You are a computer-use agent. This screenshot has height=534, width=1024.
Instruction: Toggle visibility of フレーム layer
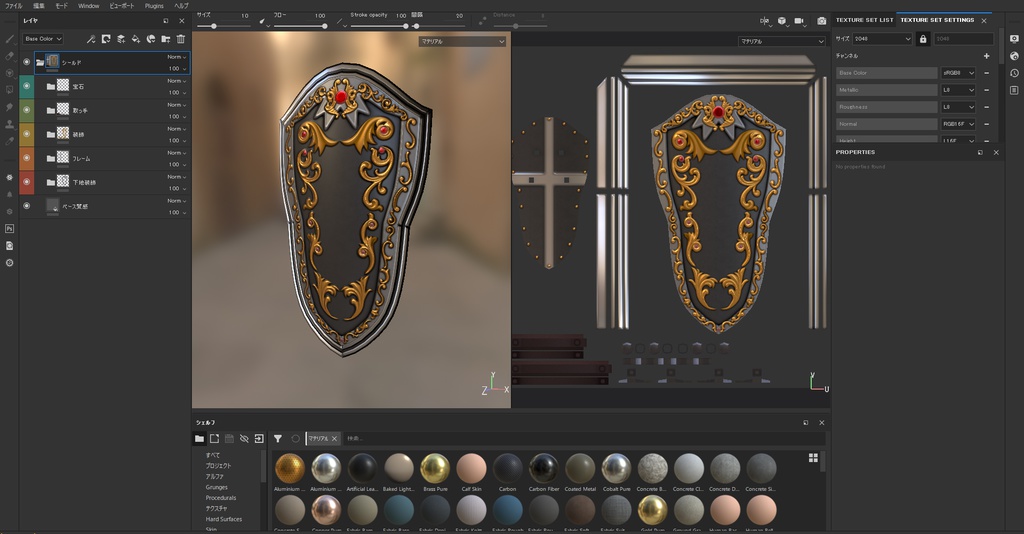(27, 158)
